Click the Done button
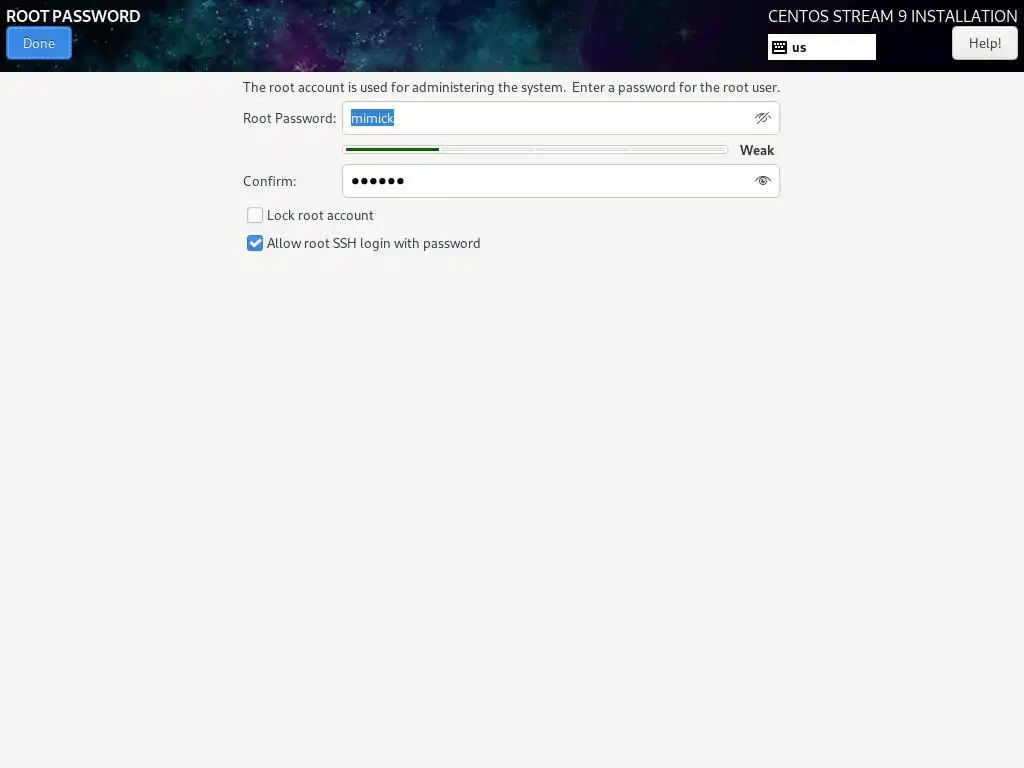The image size is (1024, 768). tap(39, 43)
